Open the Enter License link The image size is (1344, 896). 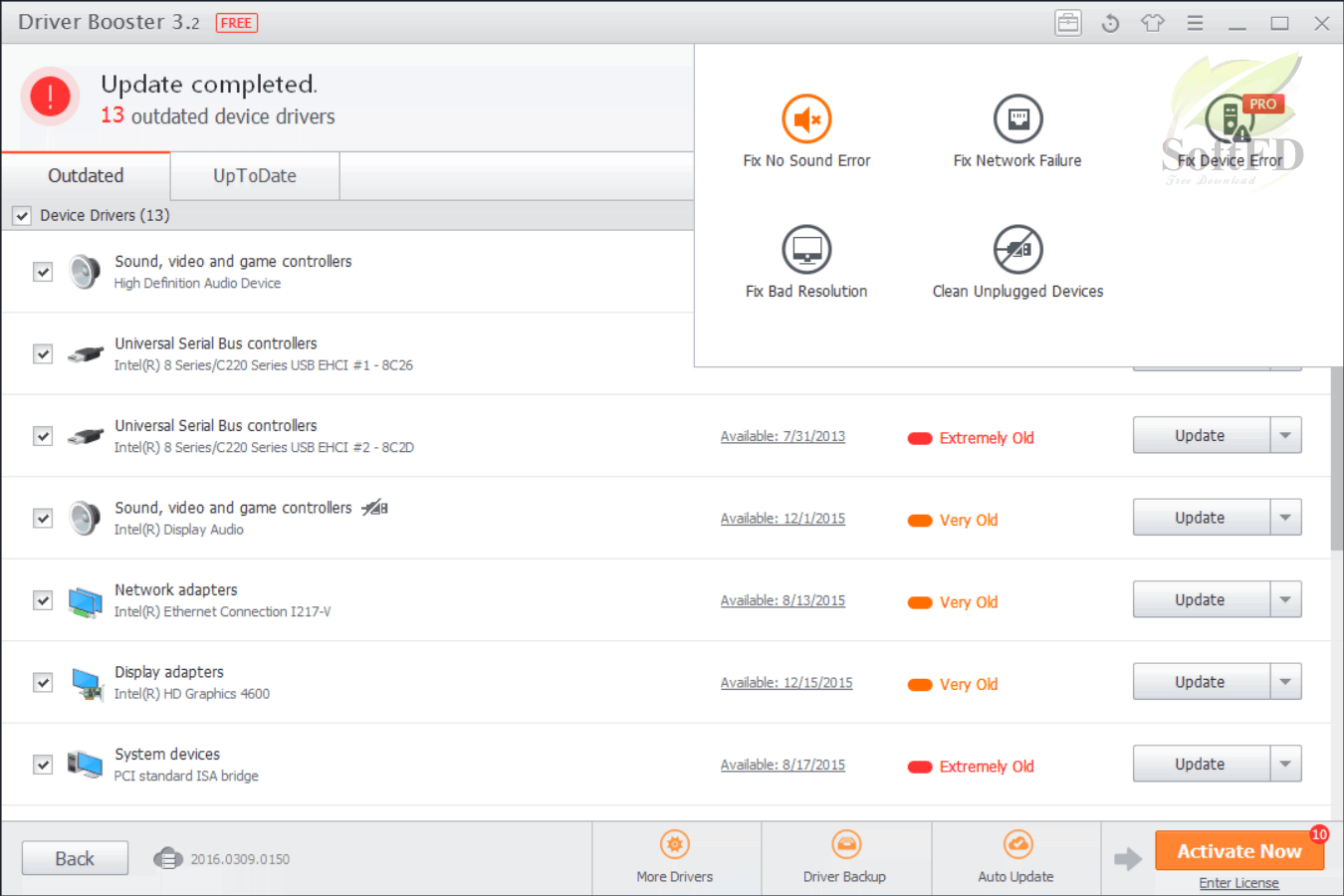coord(1239,883)
